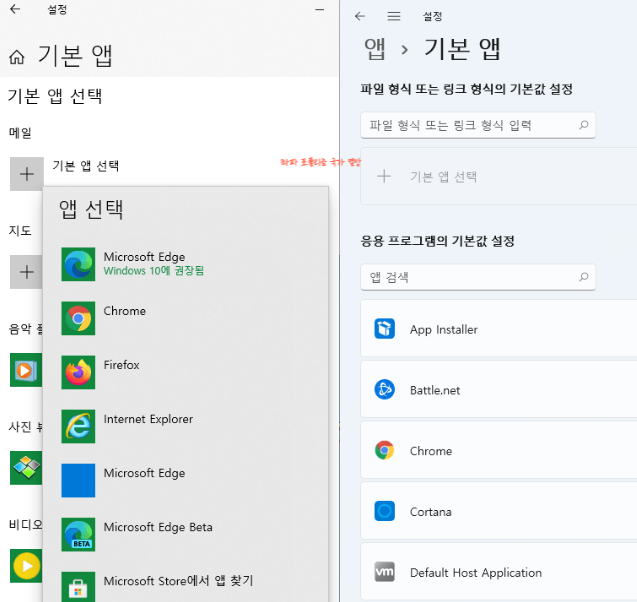Open Chrome icon in right app list
Viewport: 637px width, 602px height.
384,450
